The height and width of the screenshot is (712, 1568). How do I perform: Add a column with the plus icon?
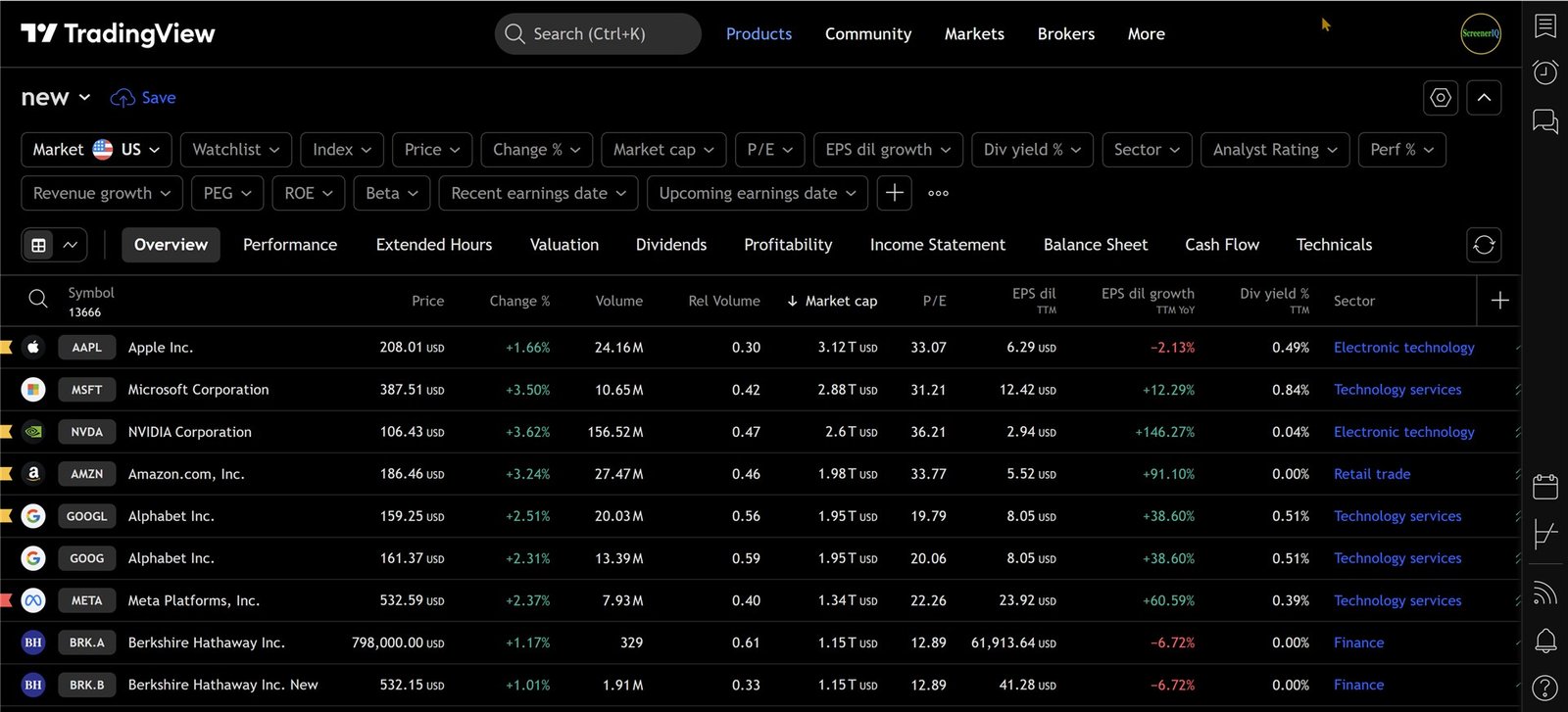tap(1499, 301)
